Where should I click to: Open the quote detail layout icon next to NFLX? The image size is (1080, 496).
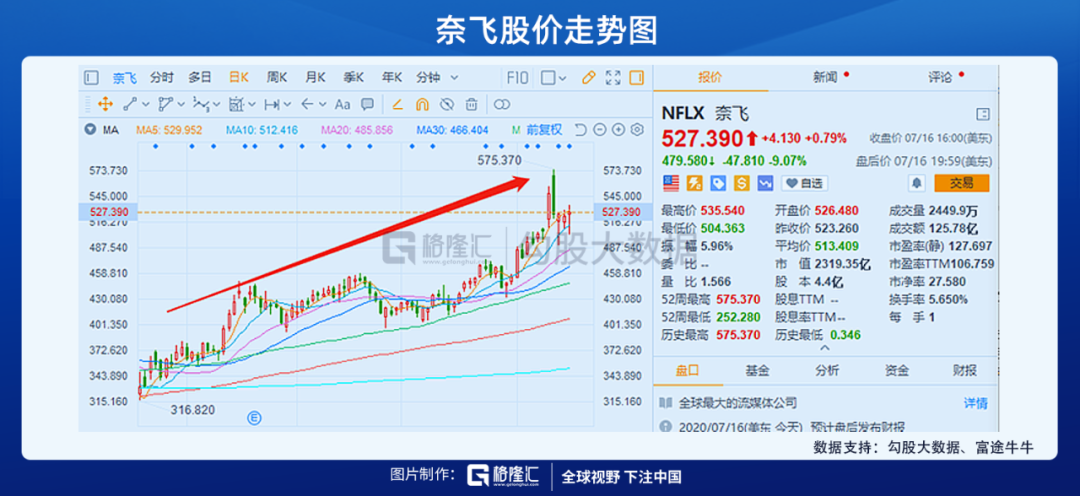pyautogui.click(x=983, y=114)
